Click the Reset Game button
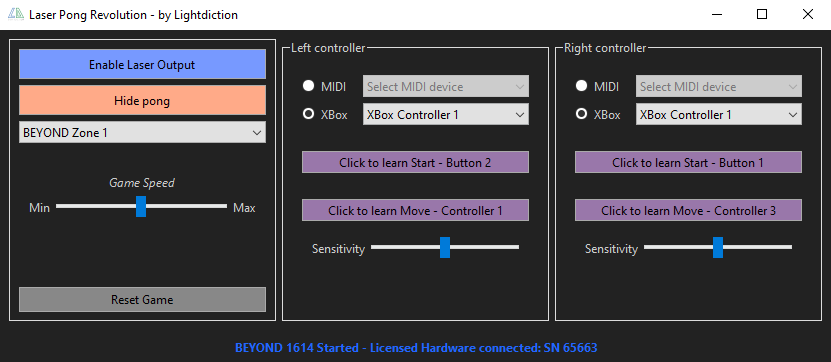The width and height of the screenshot is (831, 362). [x=142, y=299]
